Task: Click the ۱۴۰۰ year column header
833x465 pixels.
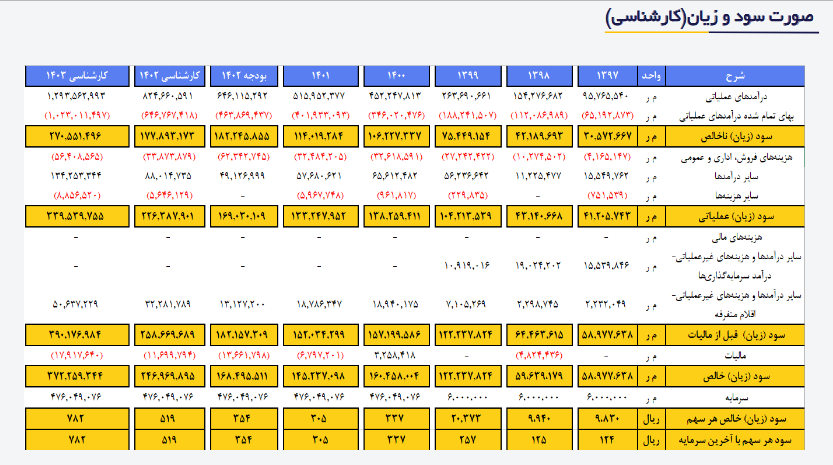Action: (x=396, y=75)
